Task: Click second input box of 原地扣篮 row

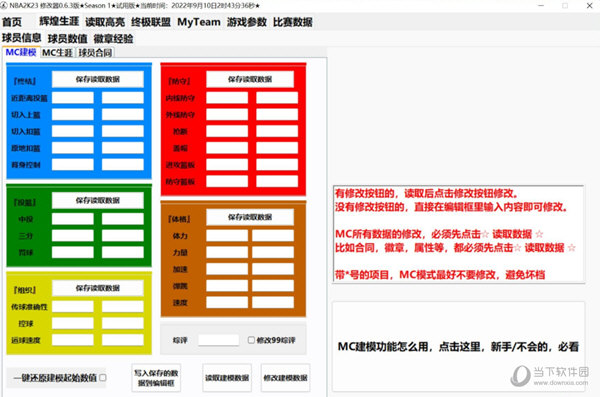Action: coord(122,148)
